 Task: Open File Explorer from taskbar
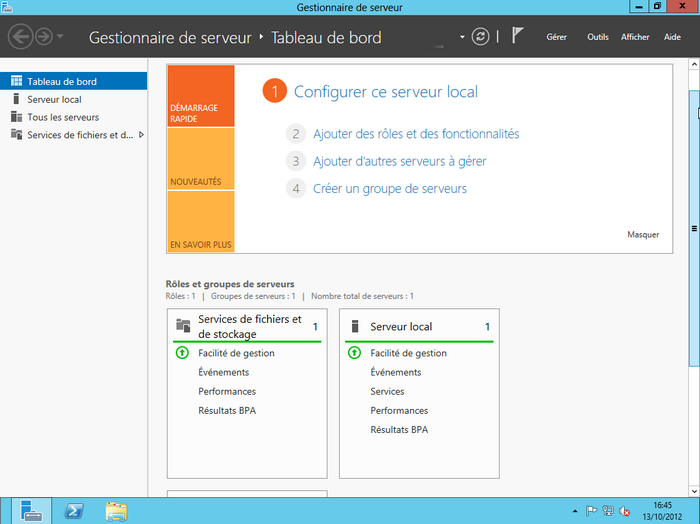point(116,512)
